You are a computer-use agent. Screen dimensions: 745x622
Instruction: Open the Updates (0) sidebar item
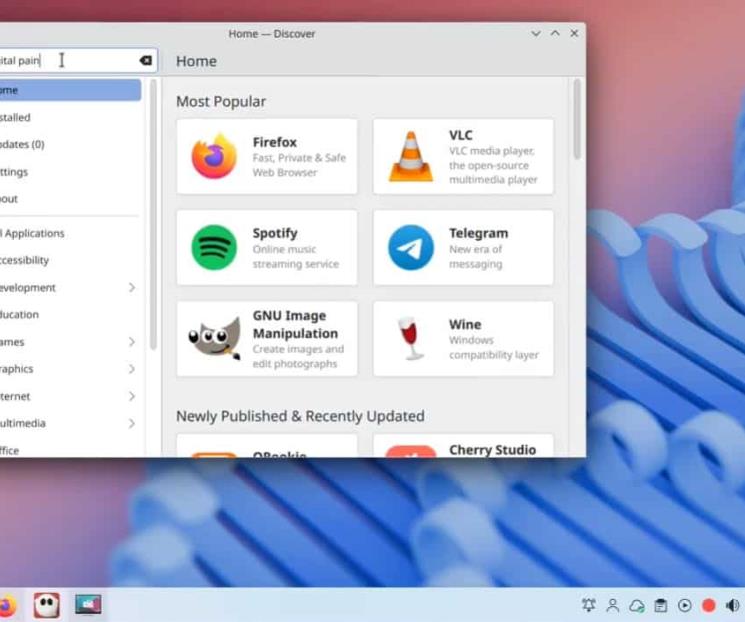point(70,144)
